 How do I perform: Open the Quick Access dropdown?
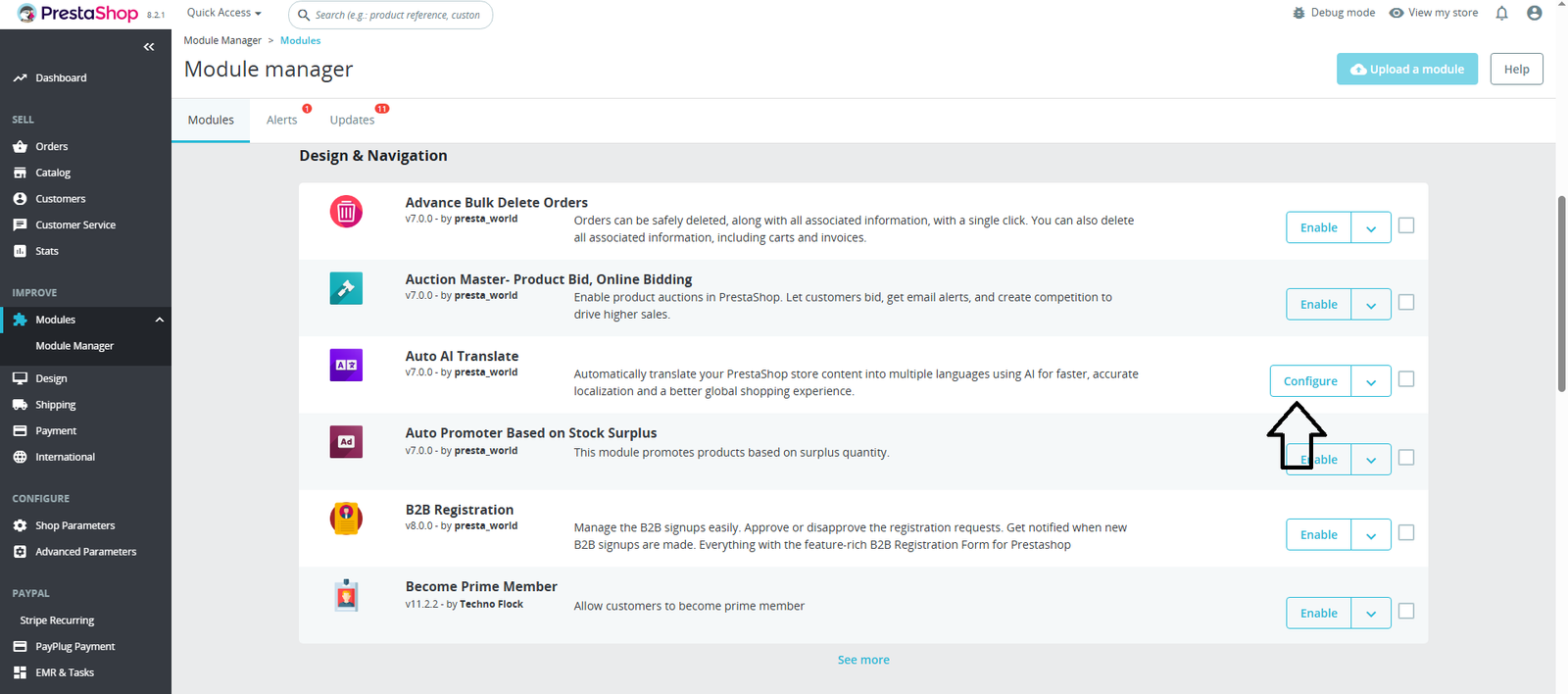(224, 13)
